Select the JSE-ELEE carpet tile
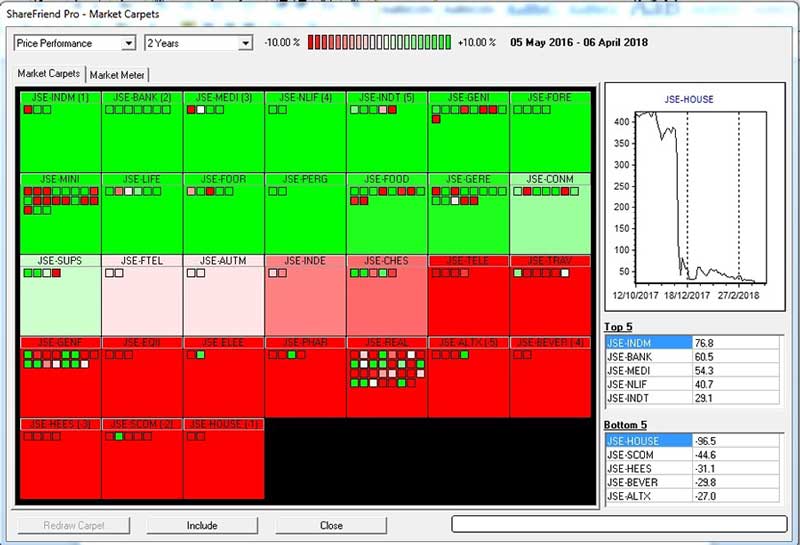This screenshot has height=545, width=800. (224, 377)
